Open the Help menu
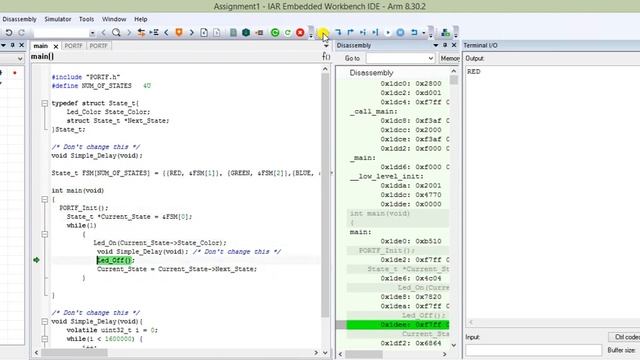Screen dimensions: 640x360 pos(140,19)
